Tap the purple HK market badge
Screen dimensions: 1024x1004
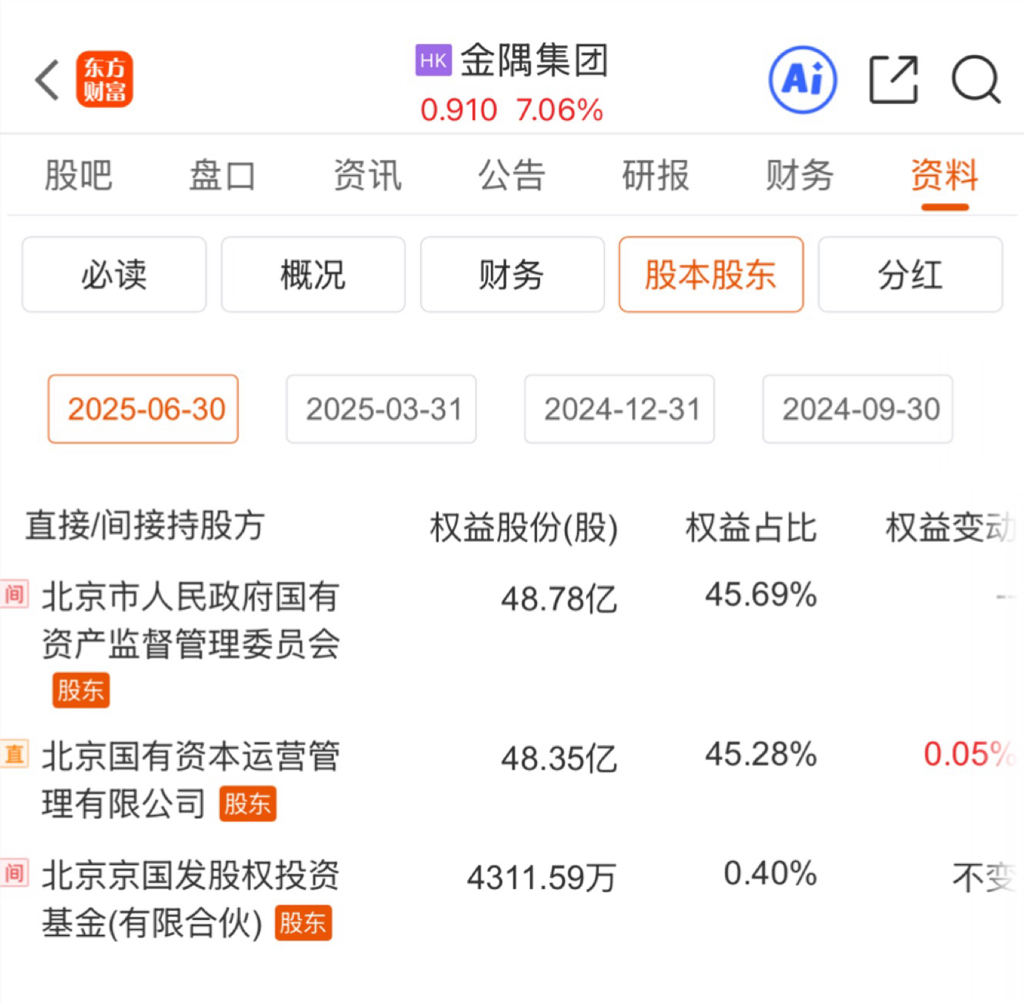pos(433,61)
